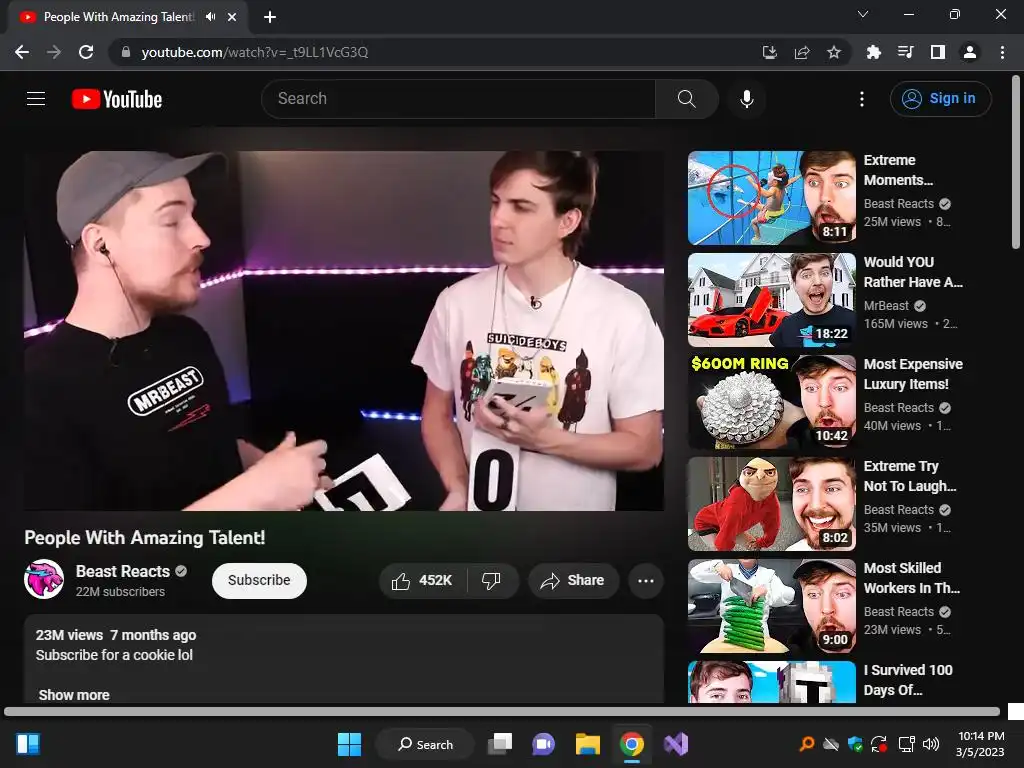This screenshot has width=1024, height=768.
Task: Open the Beast Reacts channel avatar
Action: [x=44, y=579]
